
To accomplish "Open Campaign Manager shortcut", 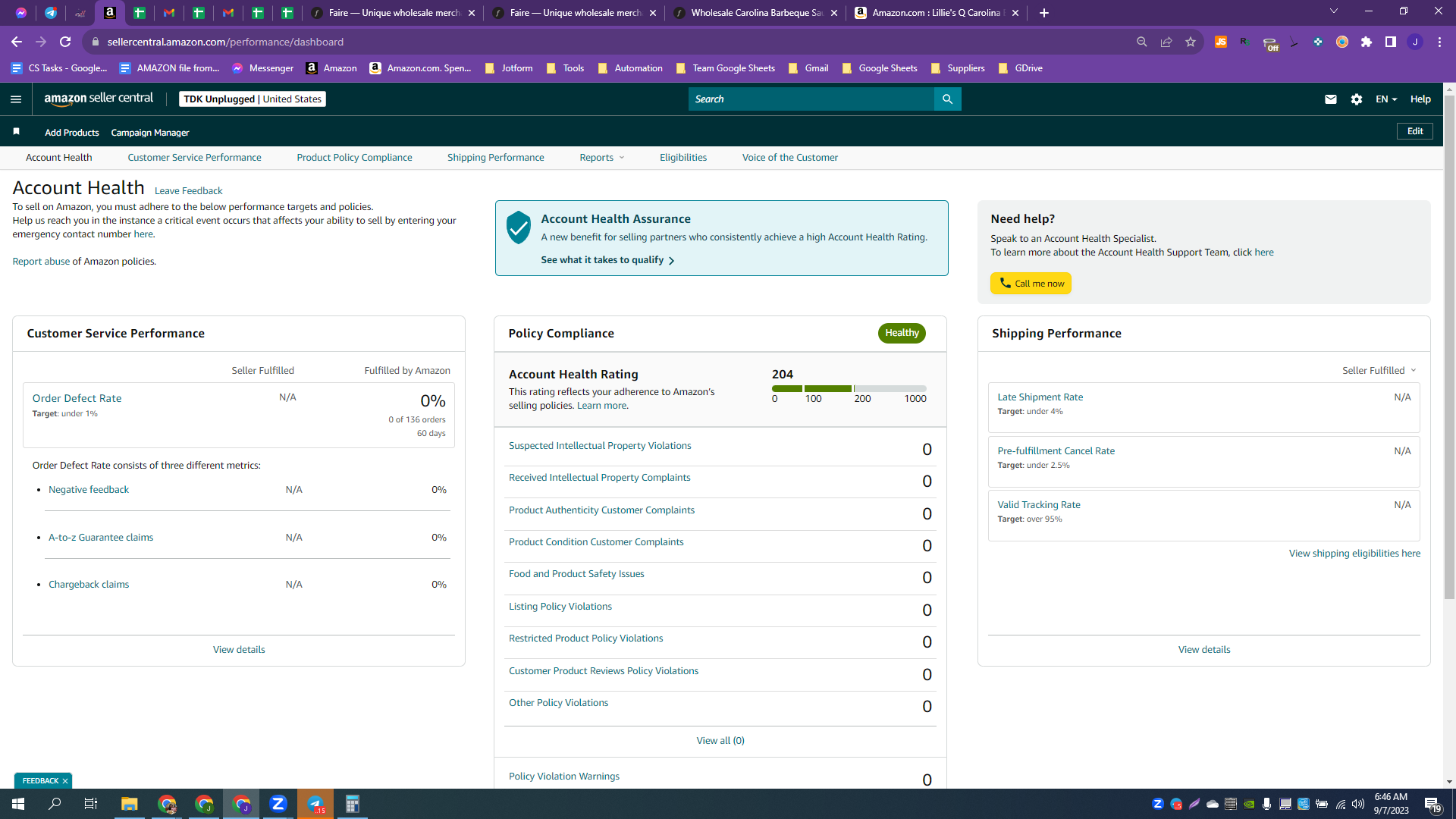I will tap(150, 133).
